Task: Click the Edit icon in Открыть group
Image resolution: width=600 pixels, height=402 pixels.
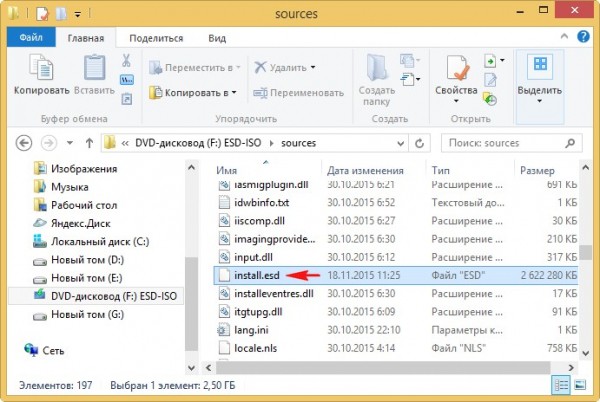Action: click(490, 80)
